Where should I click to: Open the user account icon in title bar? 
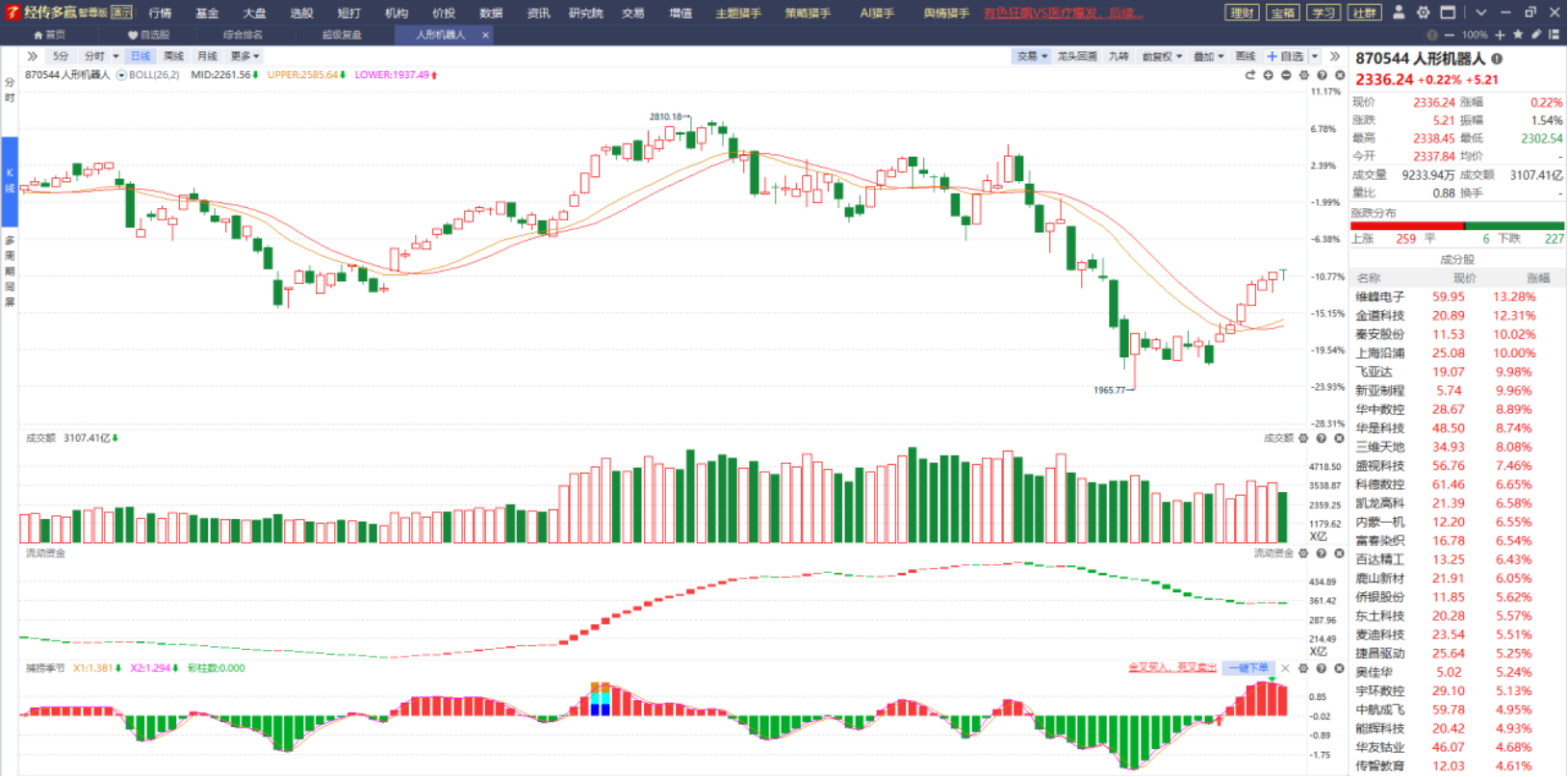pyautogui.click(x=1399, y=13)
